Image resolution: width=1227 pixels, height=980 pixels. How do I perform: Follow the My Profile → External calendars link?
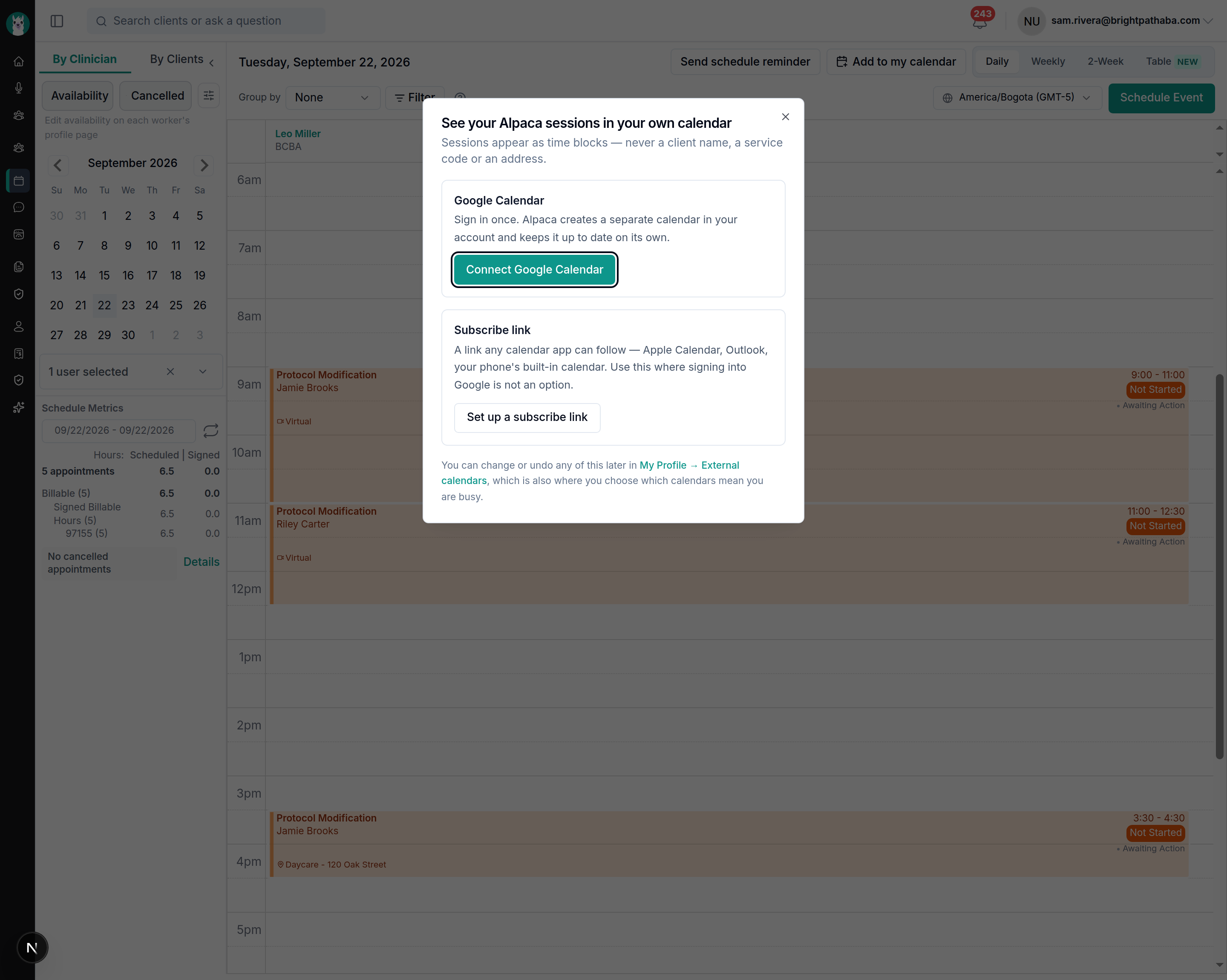click(x=590, y=473)
